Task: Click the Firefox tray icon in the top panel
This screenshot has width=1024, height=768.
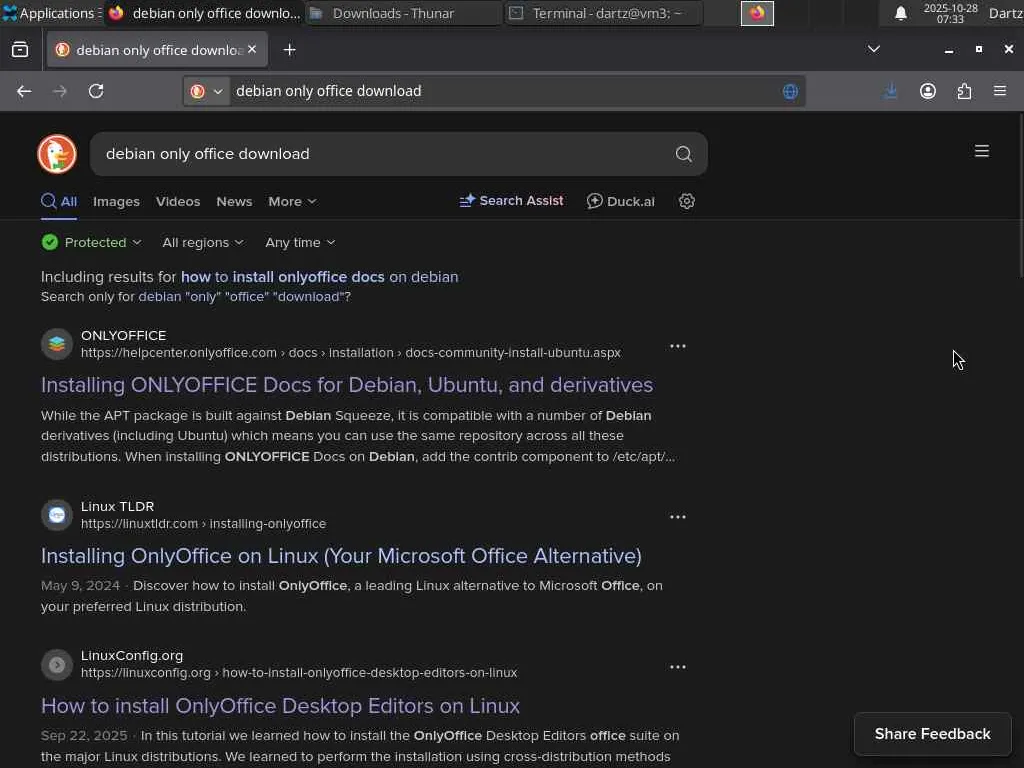Action: coord(757,13)
